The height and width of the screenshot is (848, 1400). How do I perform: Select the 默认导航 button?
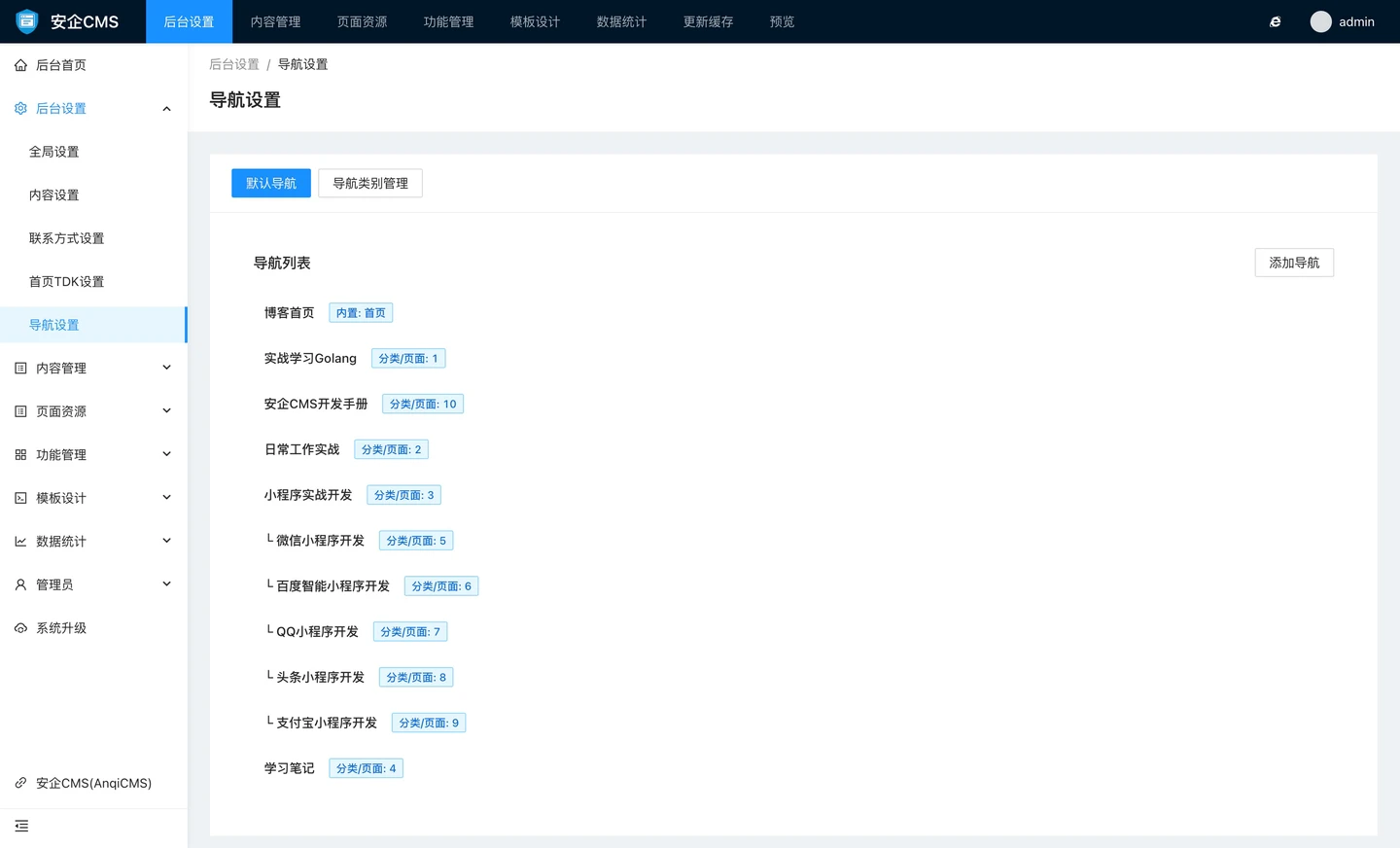[x=271, y=183]
